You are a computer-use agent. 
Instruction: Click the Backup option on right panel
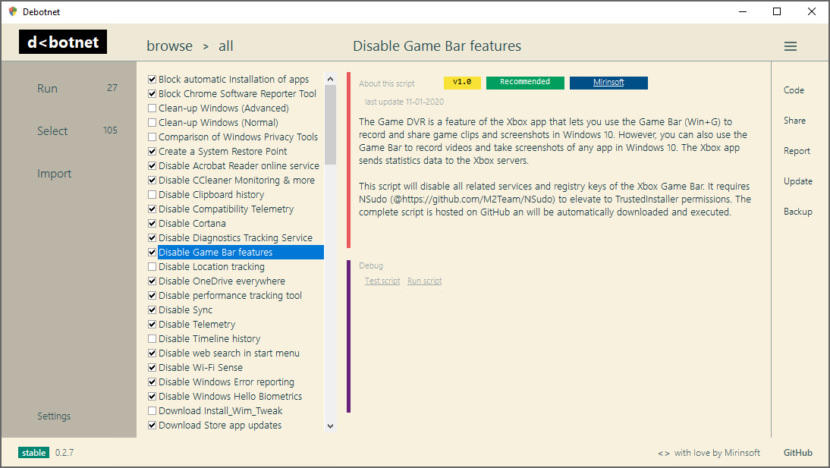[797, 212]
